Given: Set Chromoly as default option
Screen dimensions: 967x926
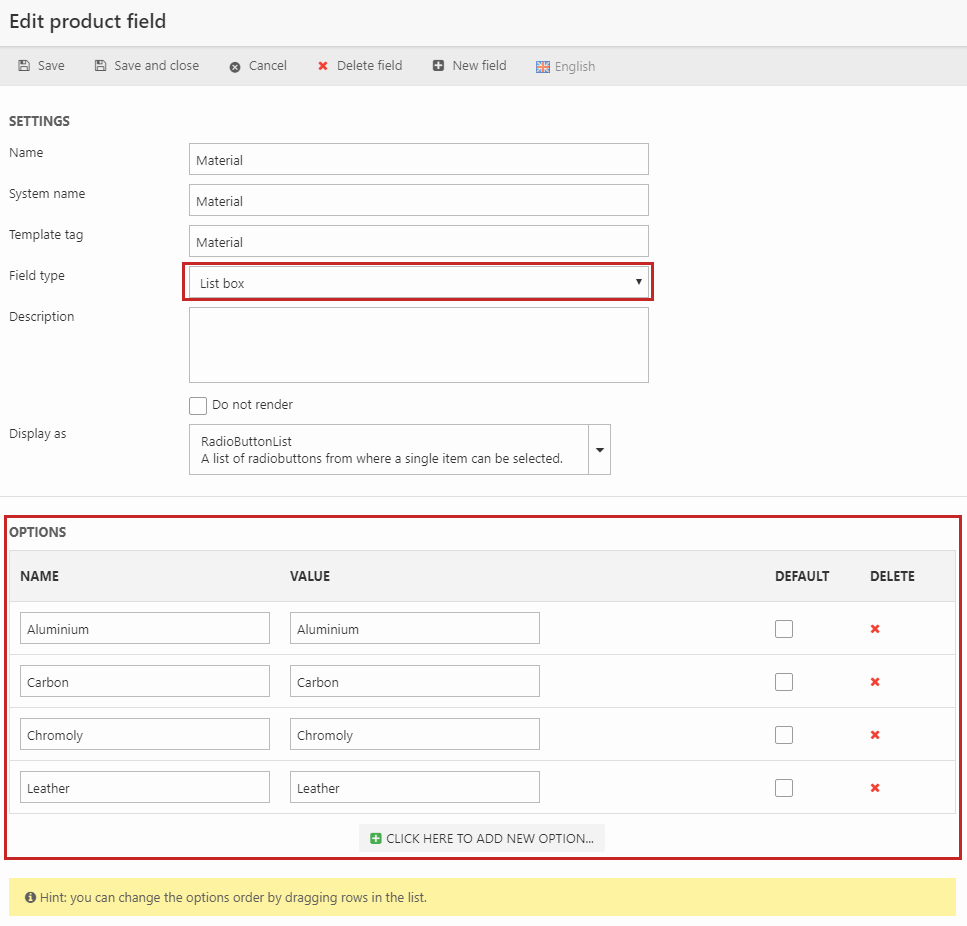Looking at the screenshot, I should click(784, 735).
